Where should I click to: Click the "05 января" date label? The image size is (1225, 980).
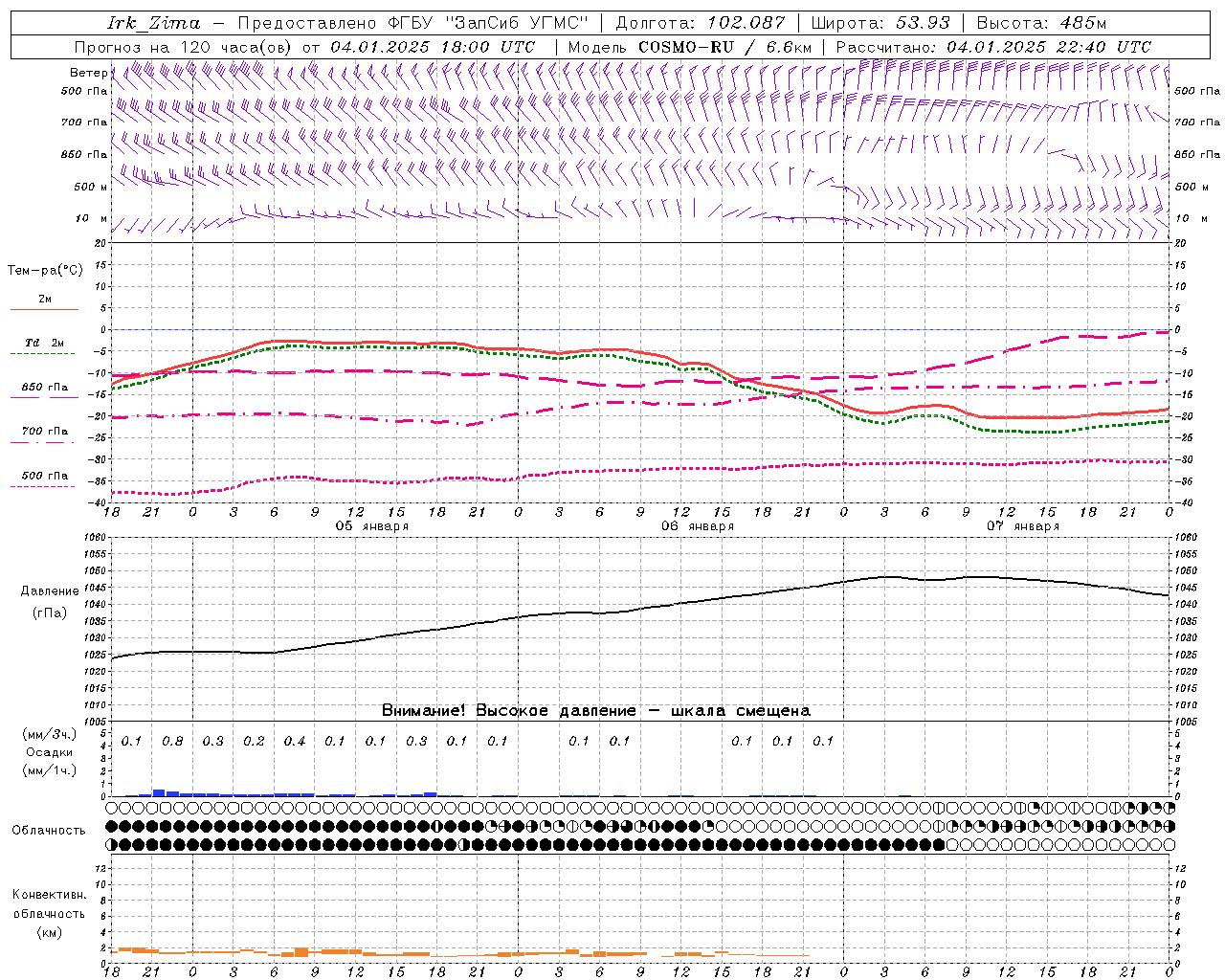coord(371,526)
